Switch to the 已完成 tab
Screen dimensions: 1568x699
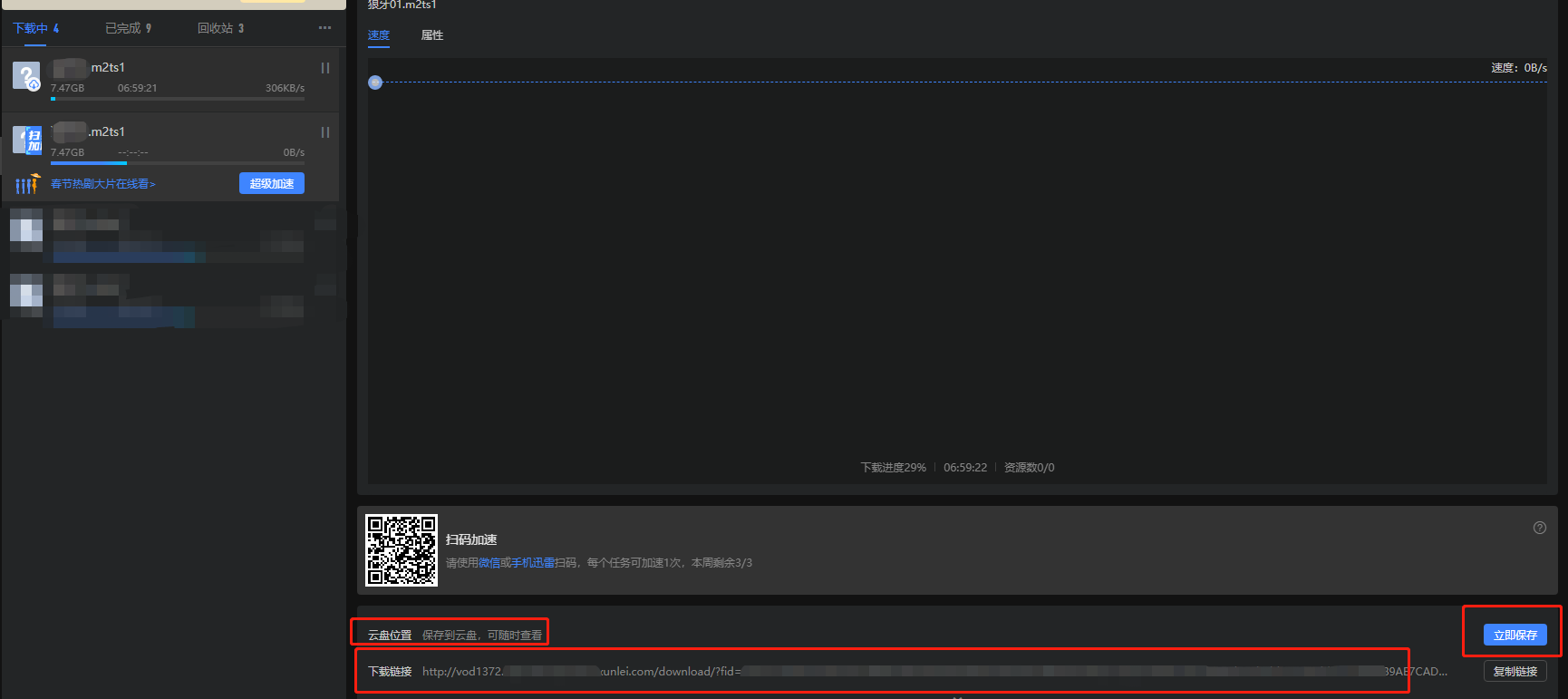pyautogui.click(x=128, y=28)
